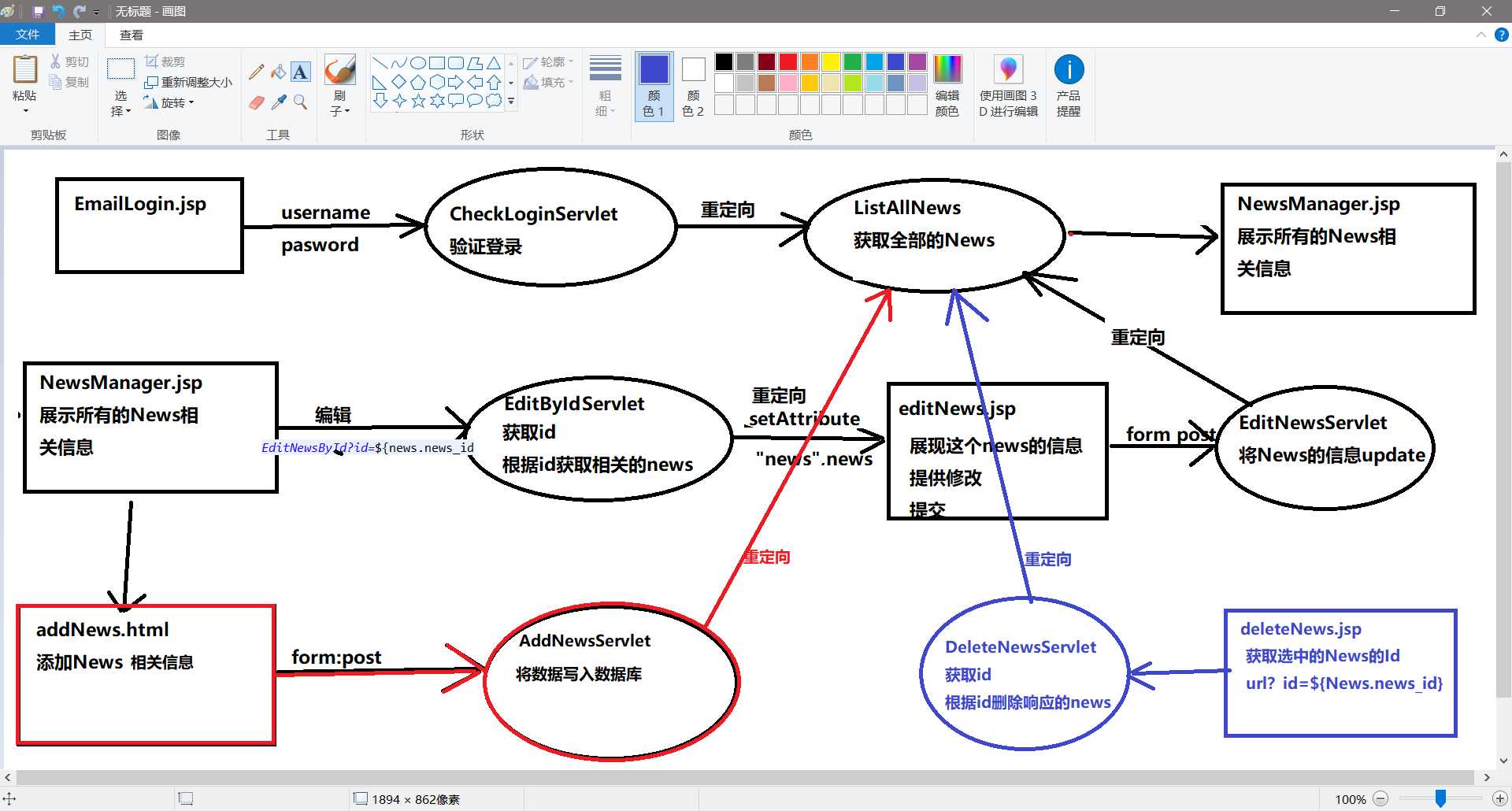This screenshot has height=811, width=1512.
Task: Select Color 2 (颜色2) box
Action: coord(693,86)
